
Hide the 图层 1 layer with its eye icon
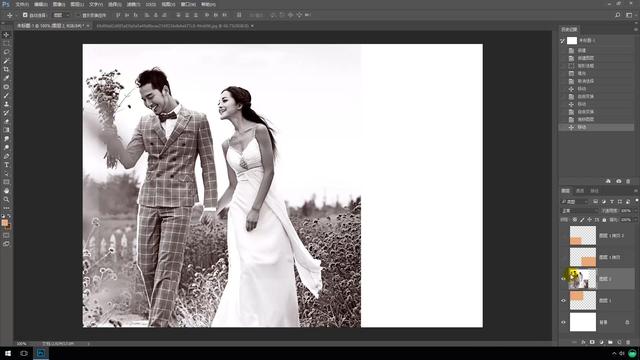tap(564, 300)
